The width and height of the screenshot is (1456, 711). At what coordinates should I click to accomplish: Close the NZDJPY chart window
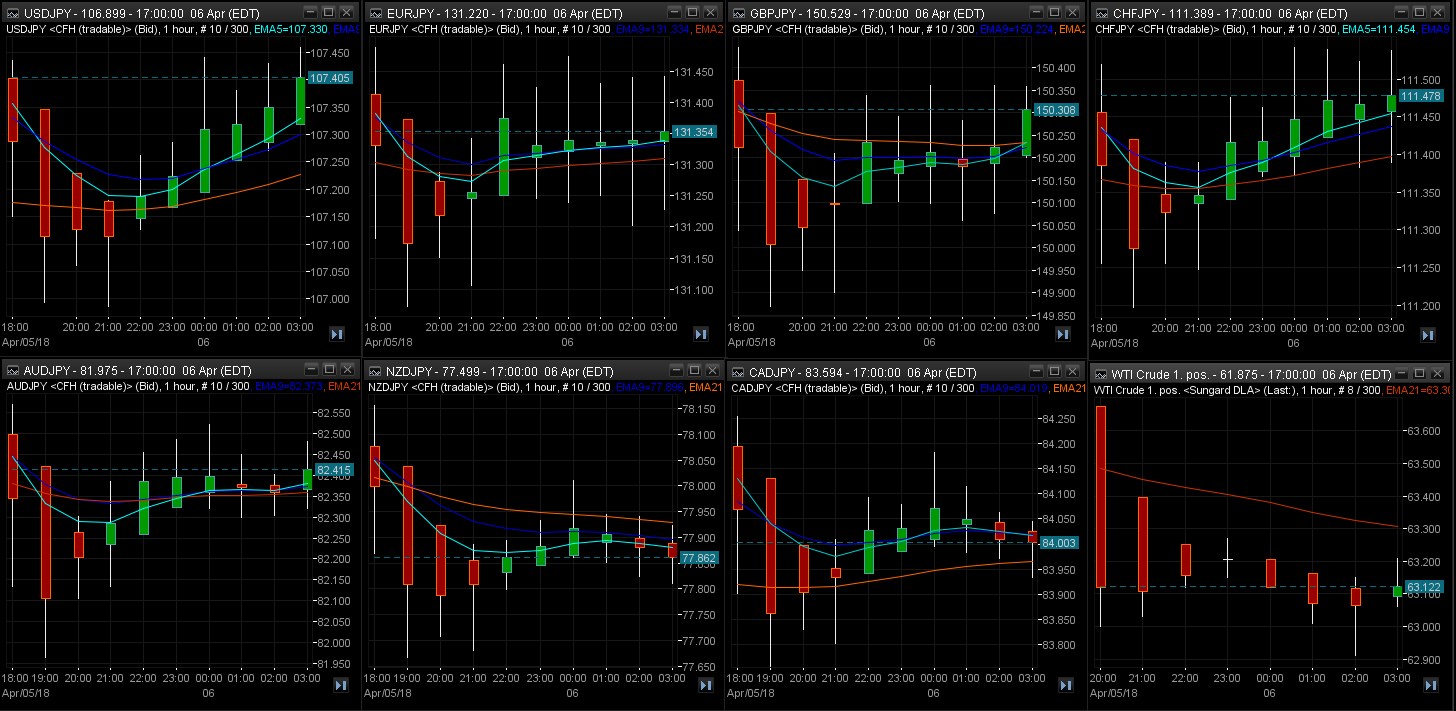pos(710,371)
